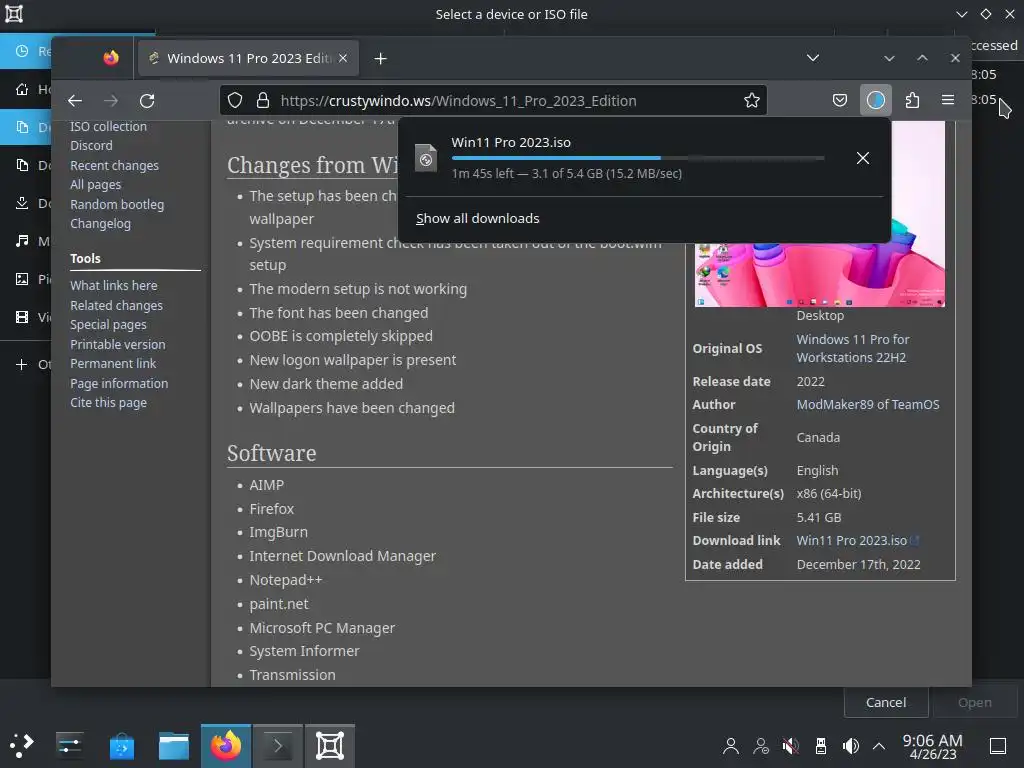Open the All pages sidebar link
This screenshot has width=1024, height=768.
(95, 185)
